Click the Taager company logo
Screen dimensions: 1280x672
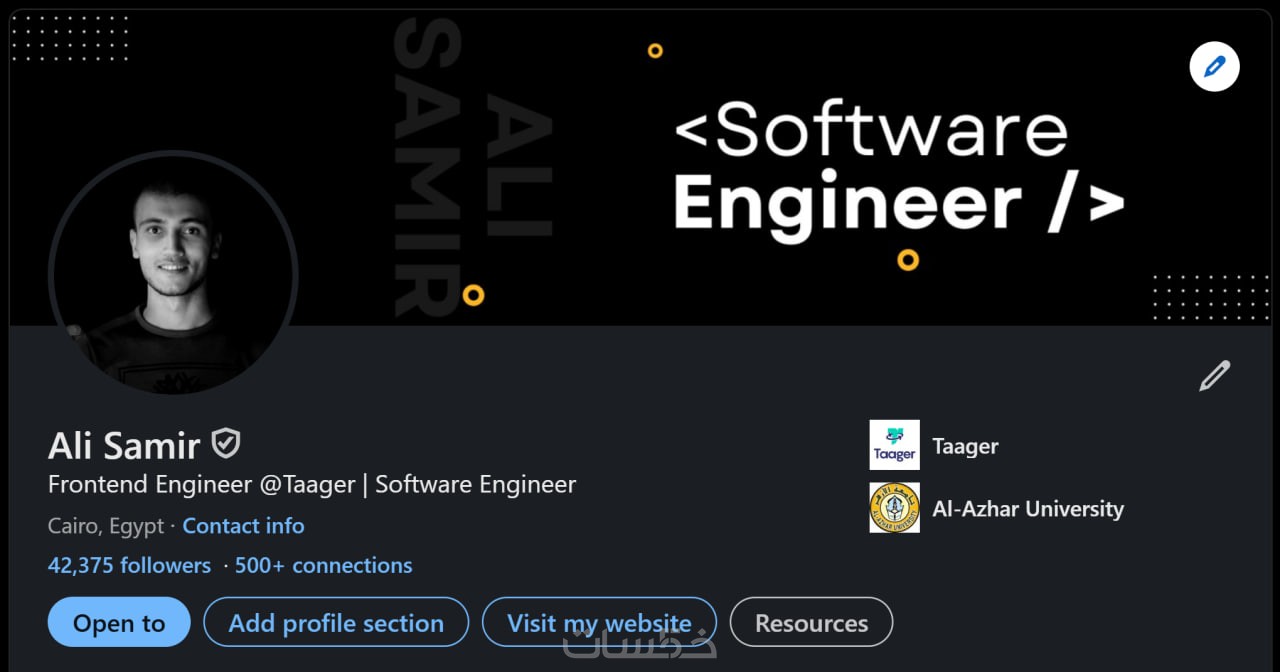tap(894, 446)
